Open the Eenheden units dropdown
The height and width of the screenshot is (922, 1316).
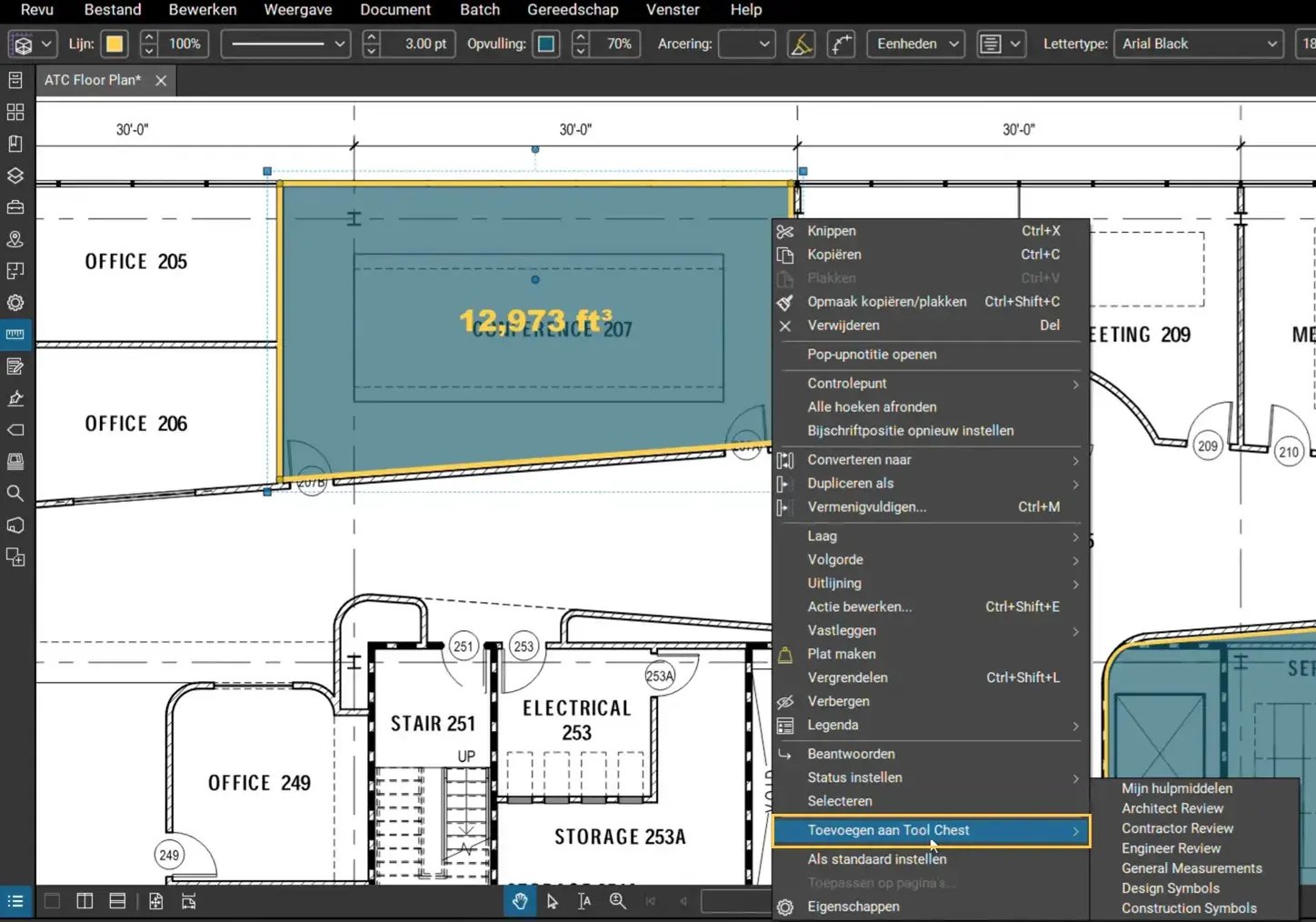916,44
